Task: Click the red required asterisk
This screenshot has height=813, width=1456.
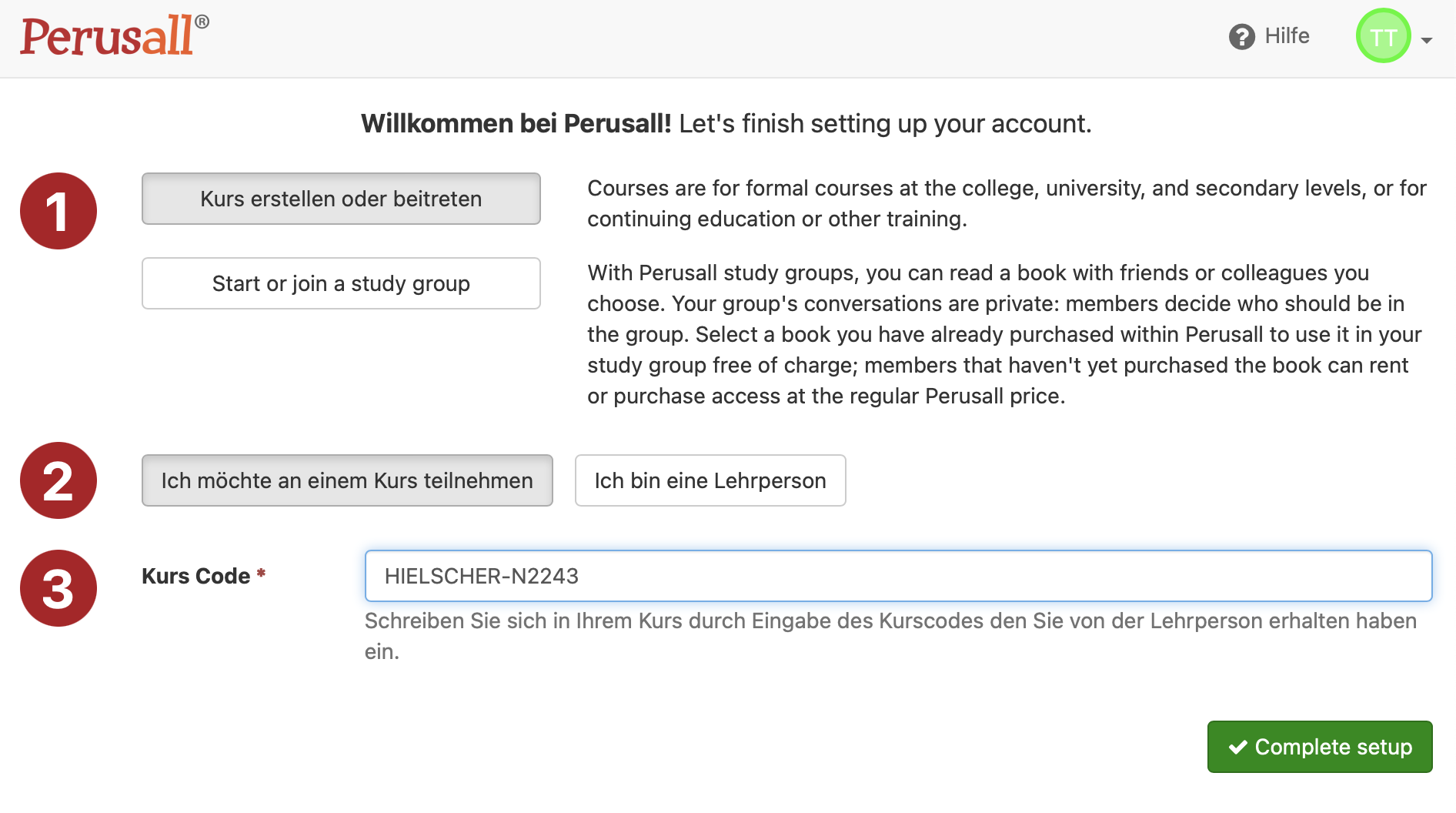Action: pyautogui.click(x=261, y=573)
